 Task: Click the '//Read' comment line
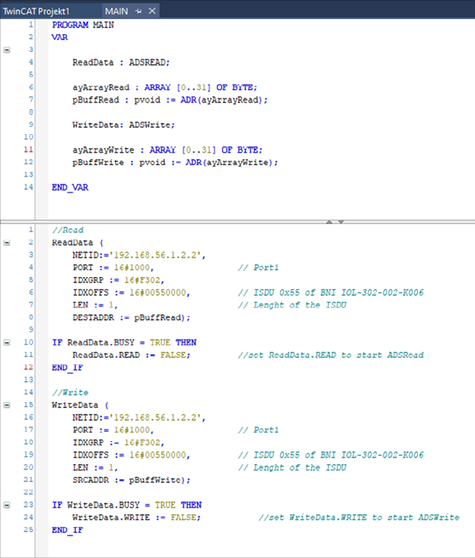coord(68,230)
